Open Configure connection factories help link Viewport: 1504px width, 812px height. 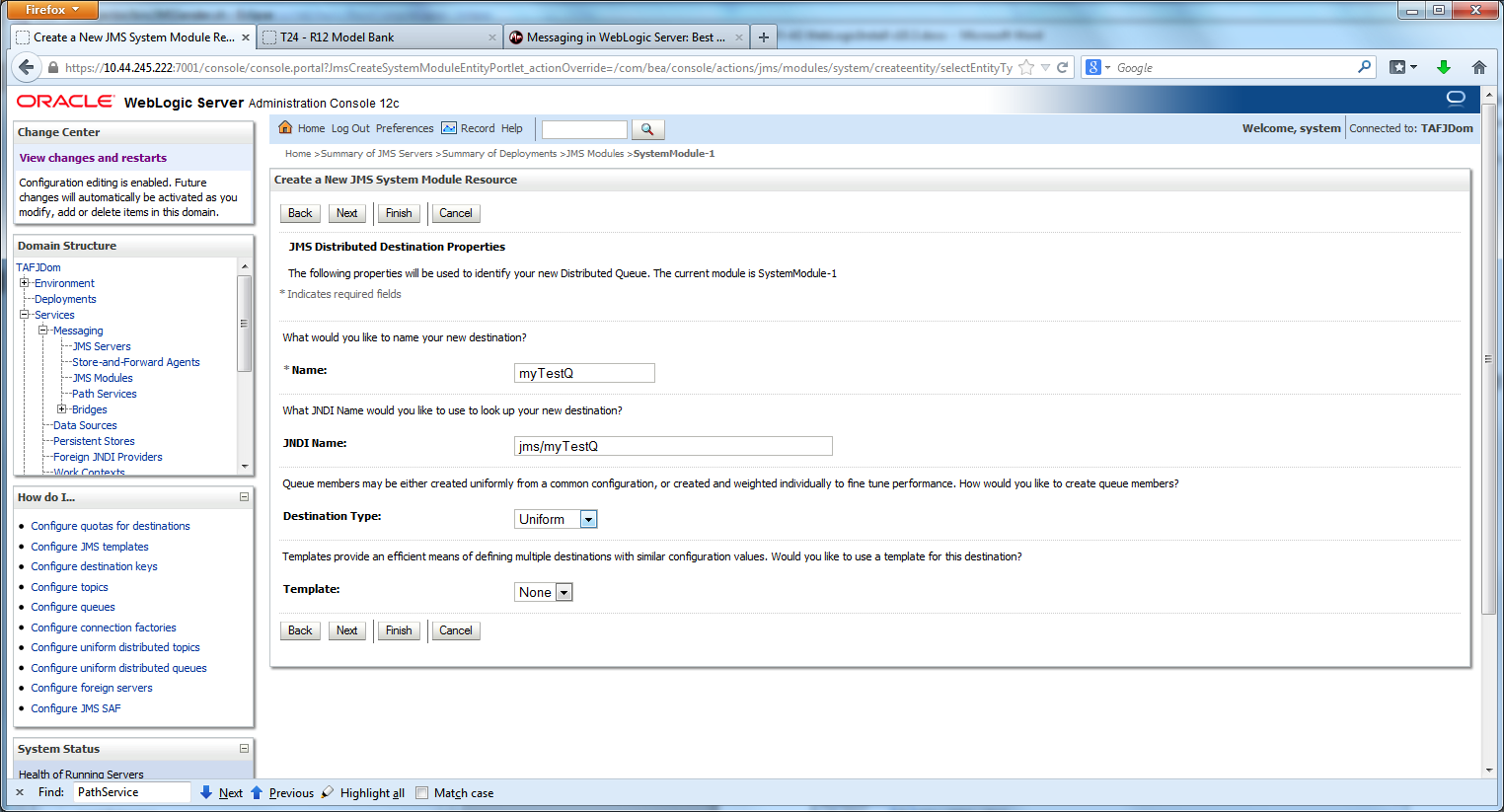pos(104,627)
